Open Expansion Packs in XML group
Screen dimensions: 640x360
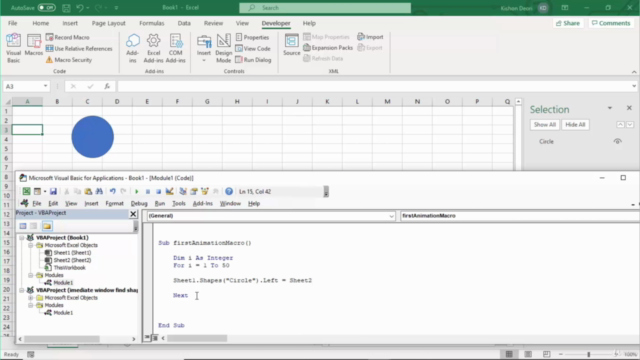coord(328,48)
